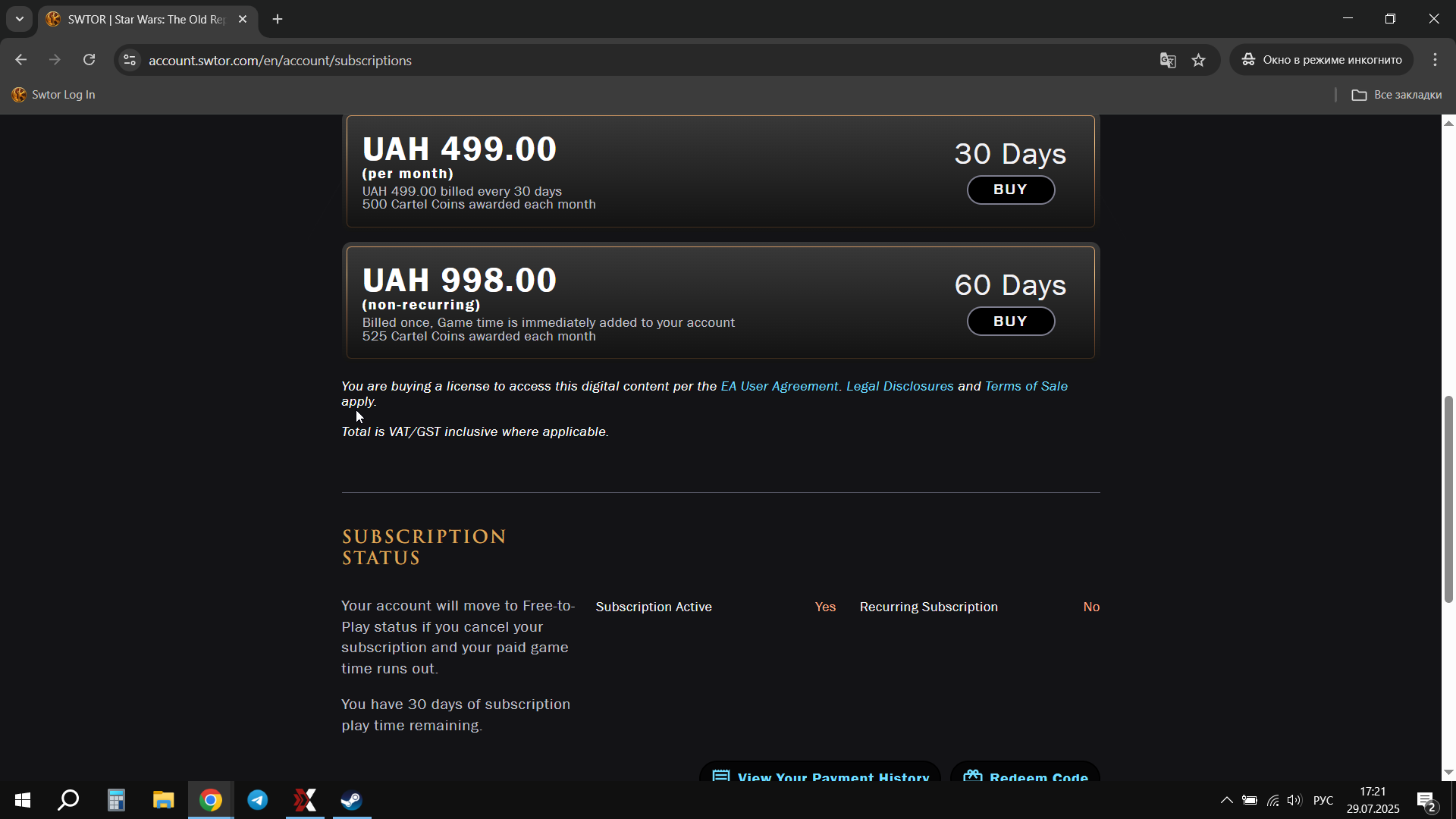The height and width of the screenshot is (819, 1456).
Task: Click 'Total is VAT/GST inclusive' text
Action: pyautogui.click(x=475, y=431)
